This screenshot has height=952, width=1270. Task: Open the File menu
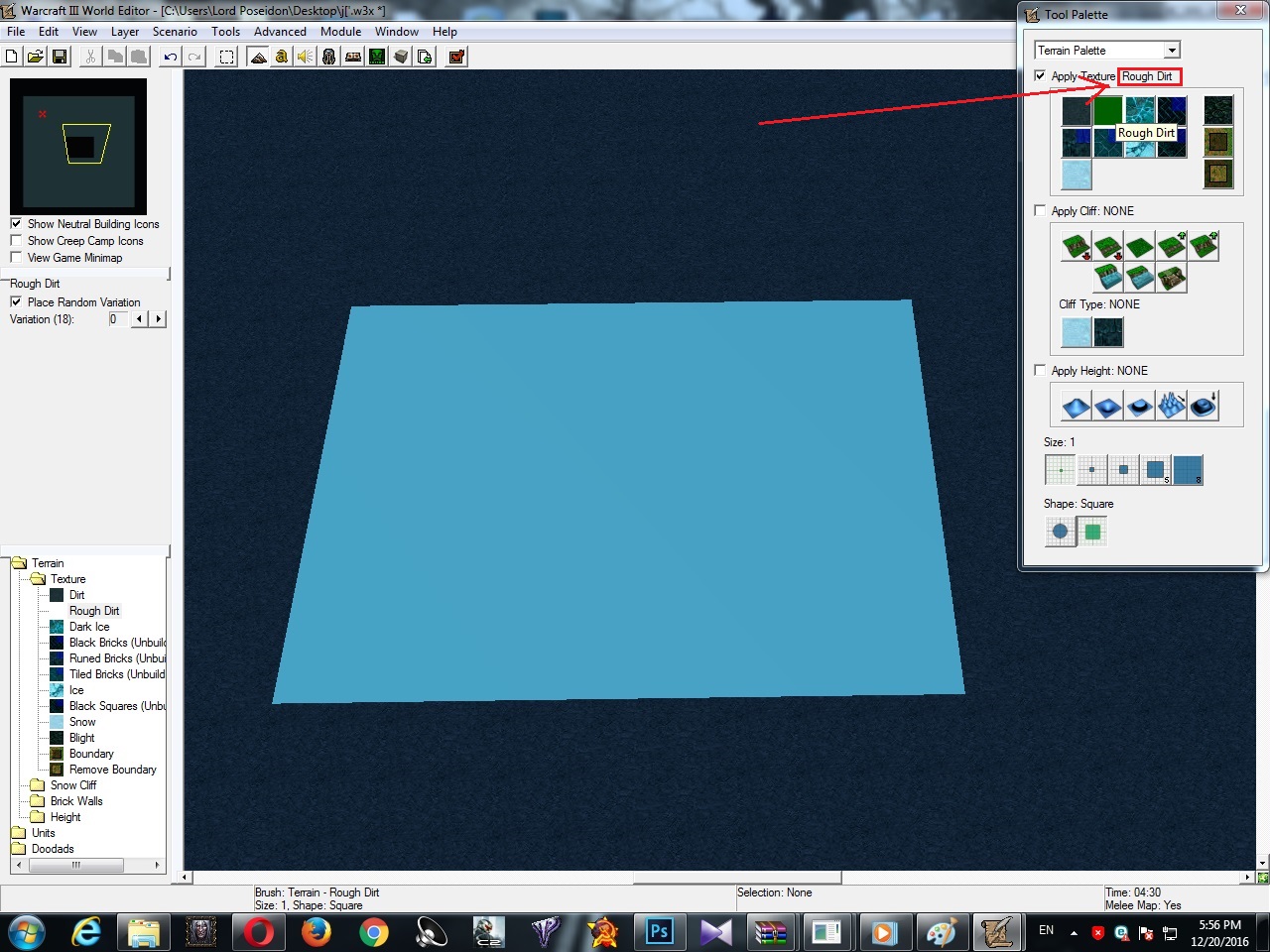click(x=16, y=32)
